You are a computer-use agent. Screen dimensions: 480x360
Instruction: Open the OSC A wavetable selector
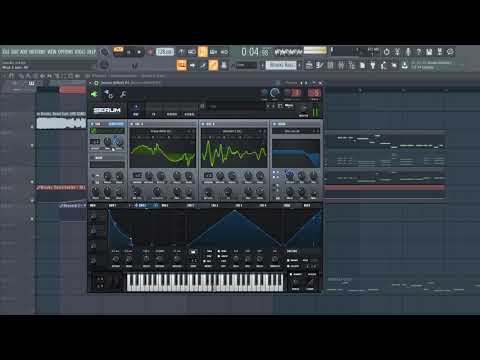pos(161,131)
